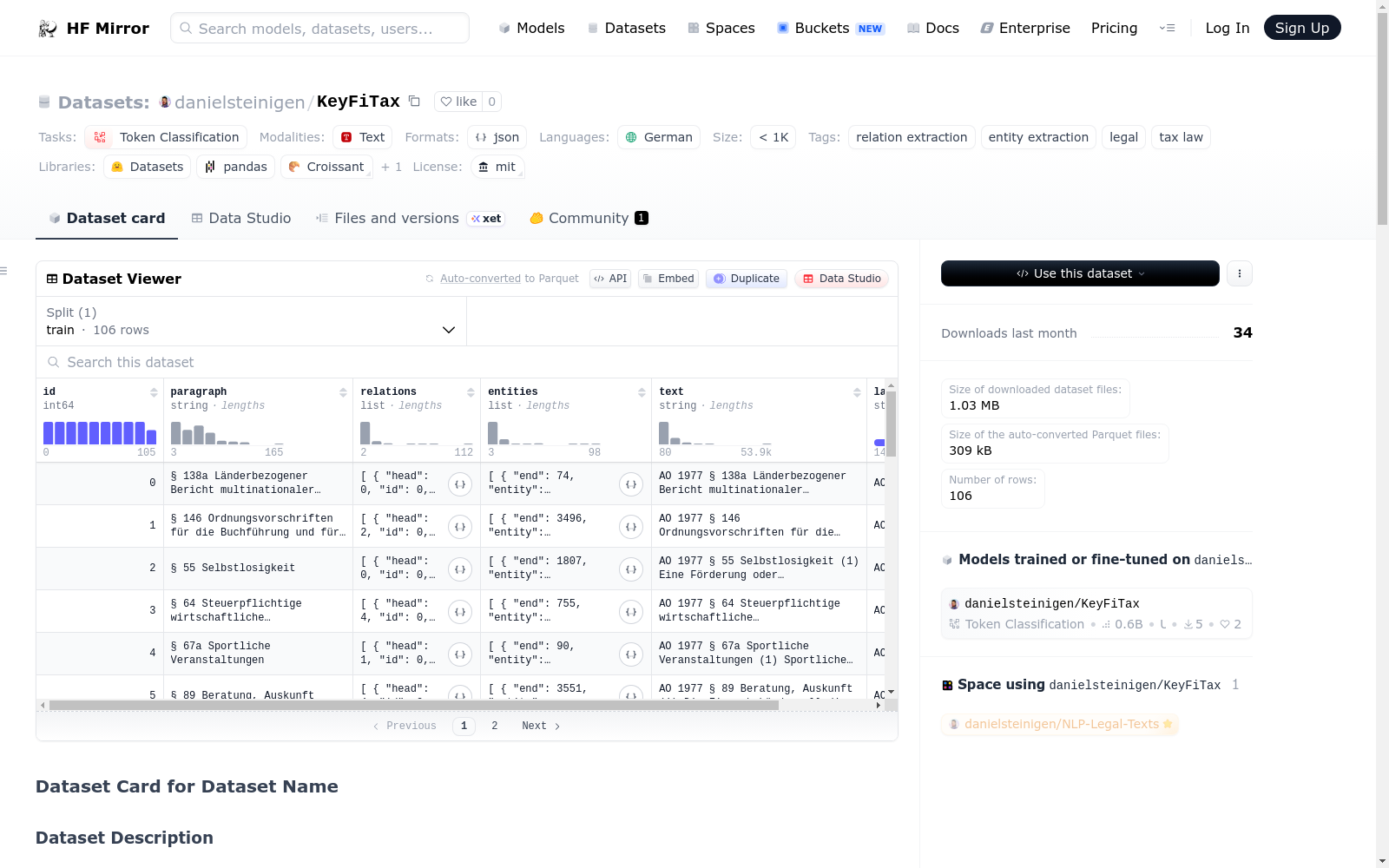Expand the navigation overflow menu icon
This screenshot has width=1389, height=868.
[1168, 29]
